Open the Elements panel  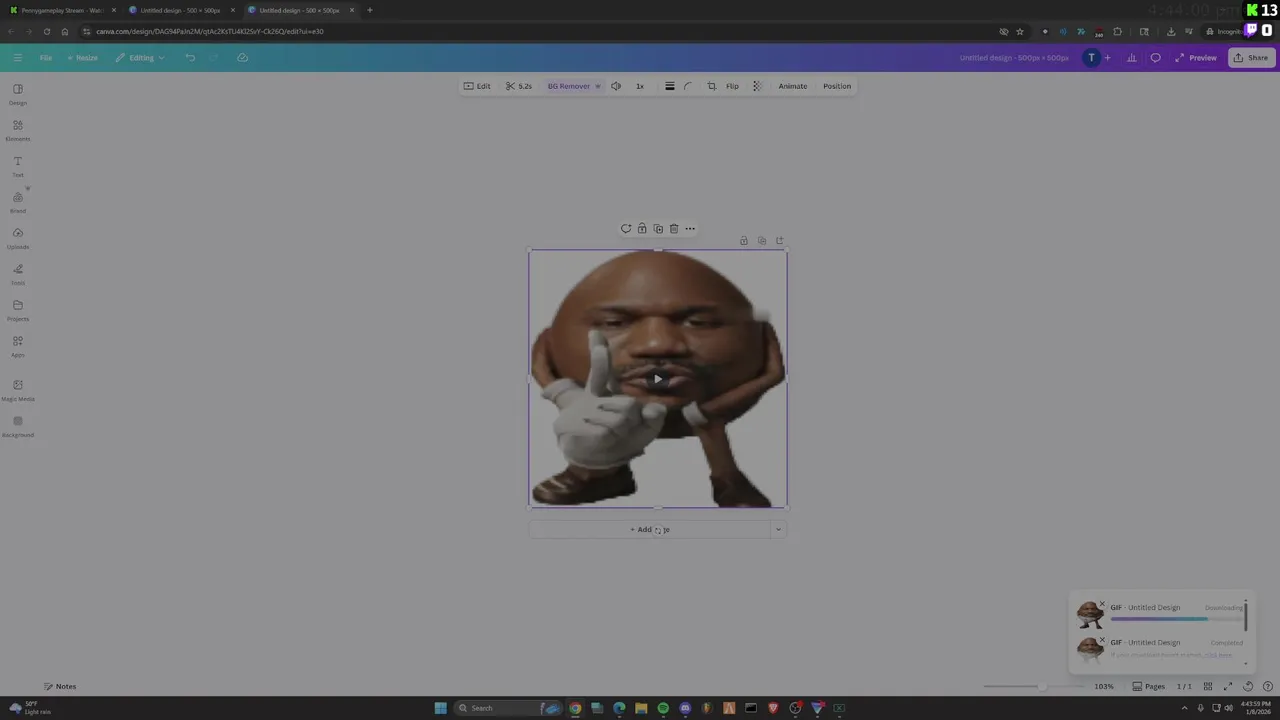[18, 130]
